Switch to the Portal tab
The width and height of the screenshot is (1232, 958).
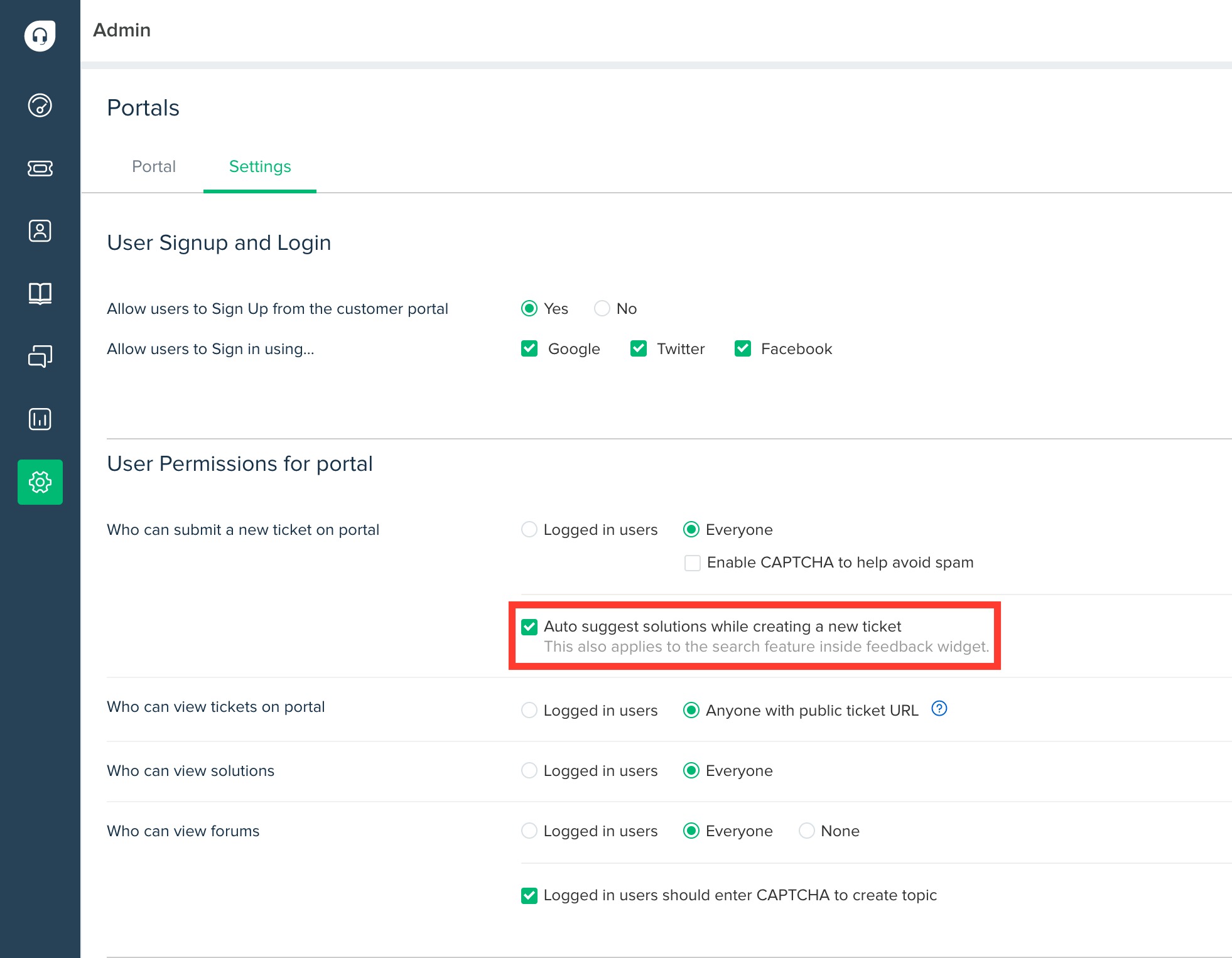coord(153,166)
